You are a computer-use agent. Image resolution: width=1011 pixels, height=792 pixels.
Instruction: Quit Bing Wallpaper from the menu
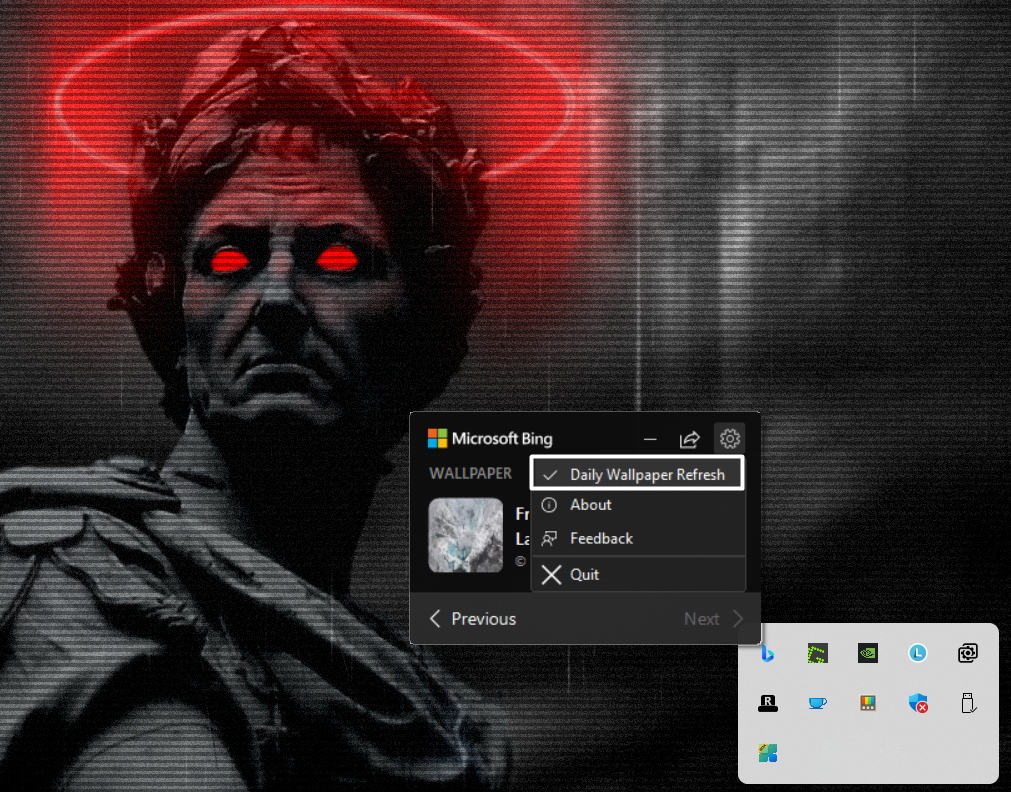click(584, 574)
